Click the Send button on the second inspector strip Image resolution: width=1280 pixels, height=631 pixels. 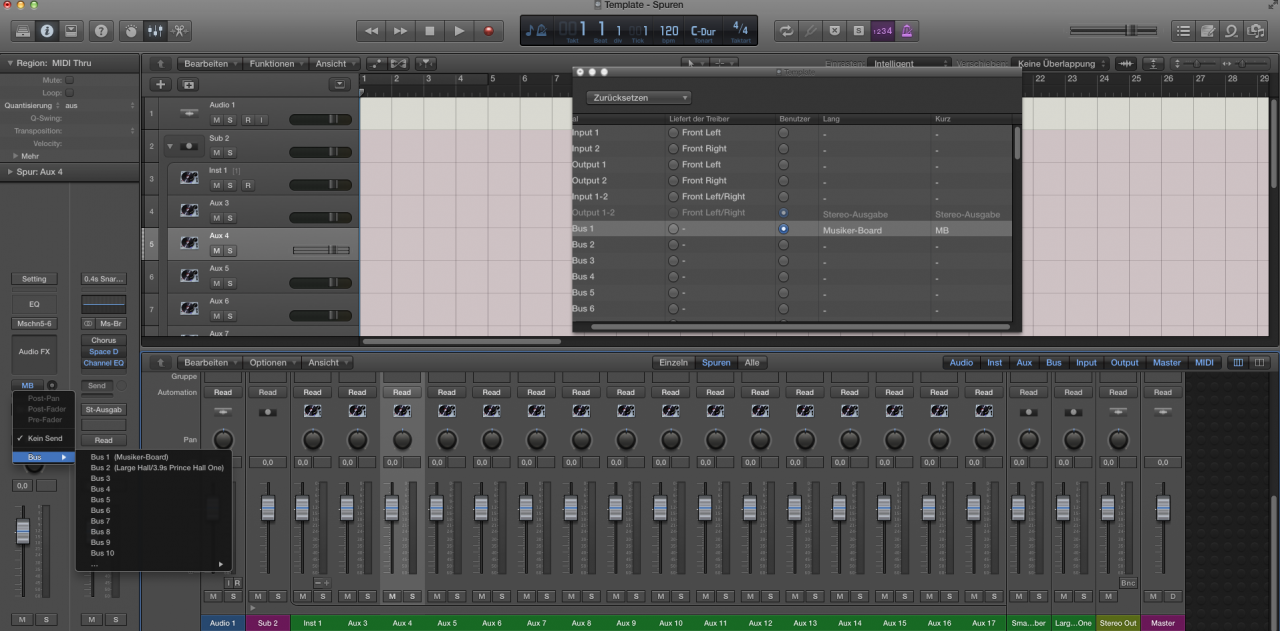97,385
